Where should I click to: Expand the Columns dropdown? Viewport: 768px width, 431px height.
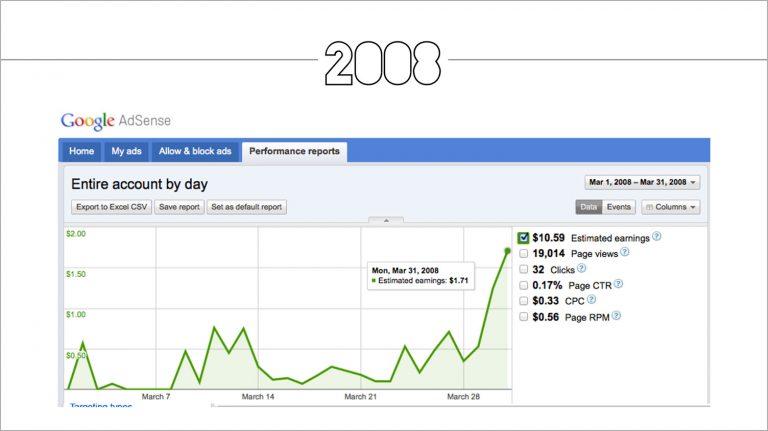pyautogui.click(x=671, y=207)
